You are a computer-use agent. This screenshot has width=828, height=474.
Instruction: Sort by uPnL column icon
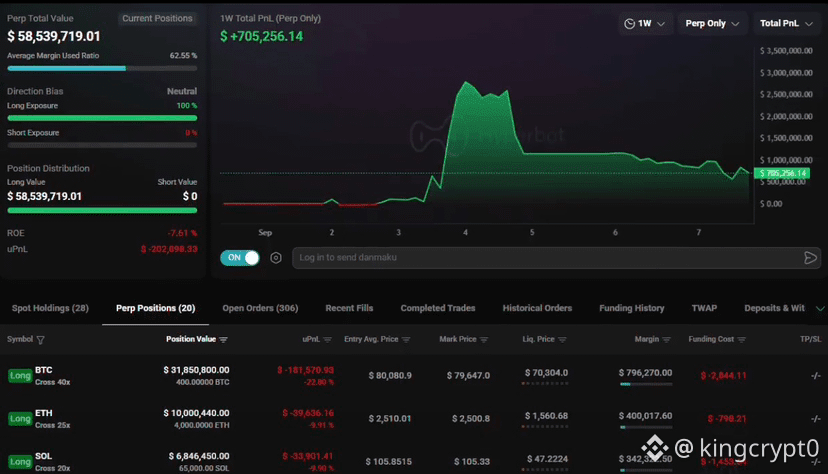[327, 339]
